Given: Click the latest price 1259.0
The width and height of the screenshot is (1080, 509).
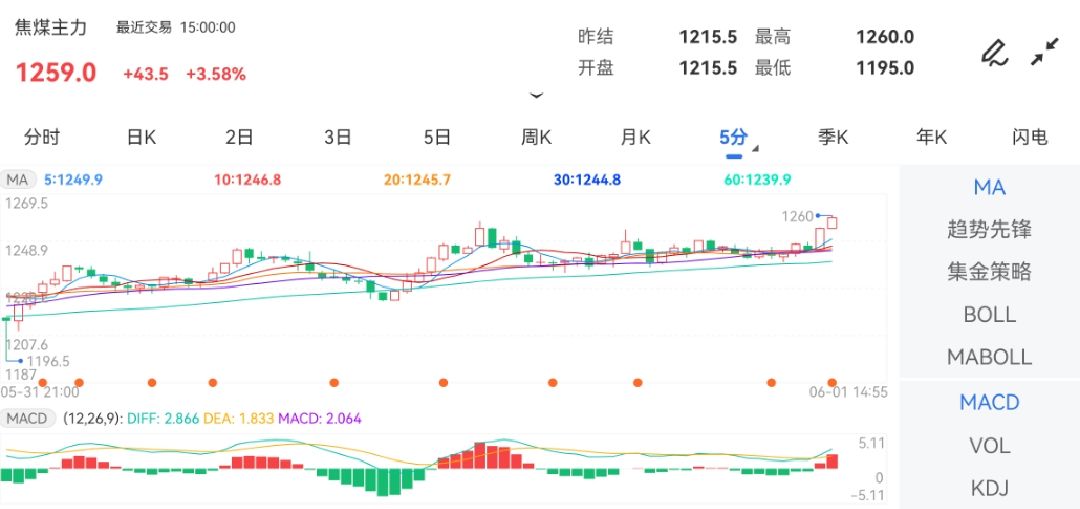Looking at the screenshot, I should pyautogui.click(x=56, y=72).
